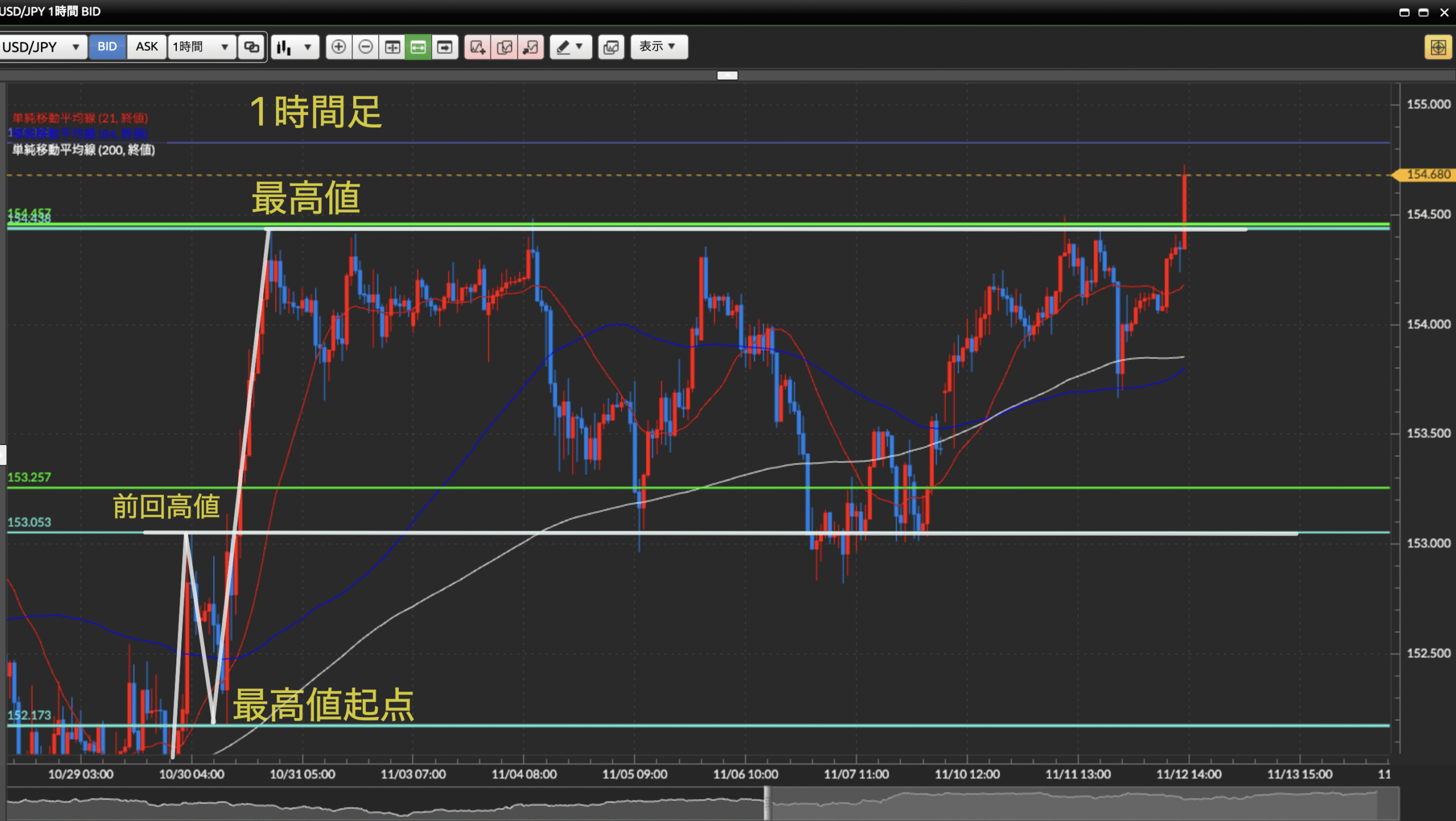Screen dimensions: 1456x821
Task: Click the bottom overview navigator scroll handle
Action: point(767,803)
